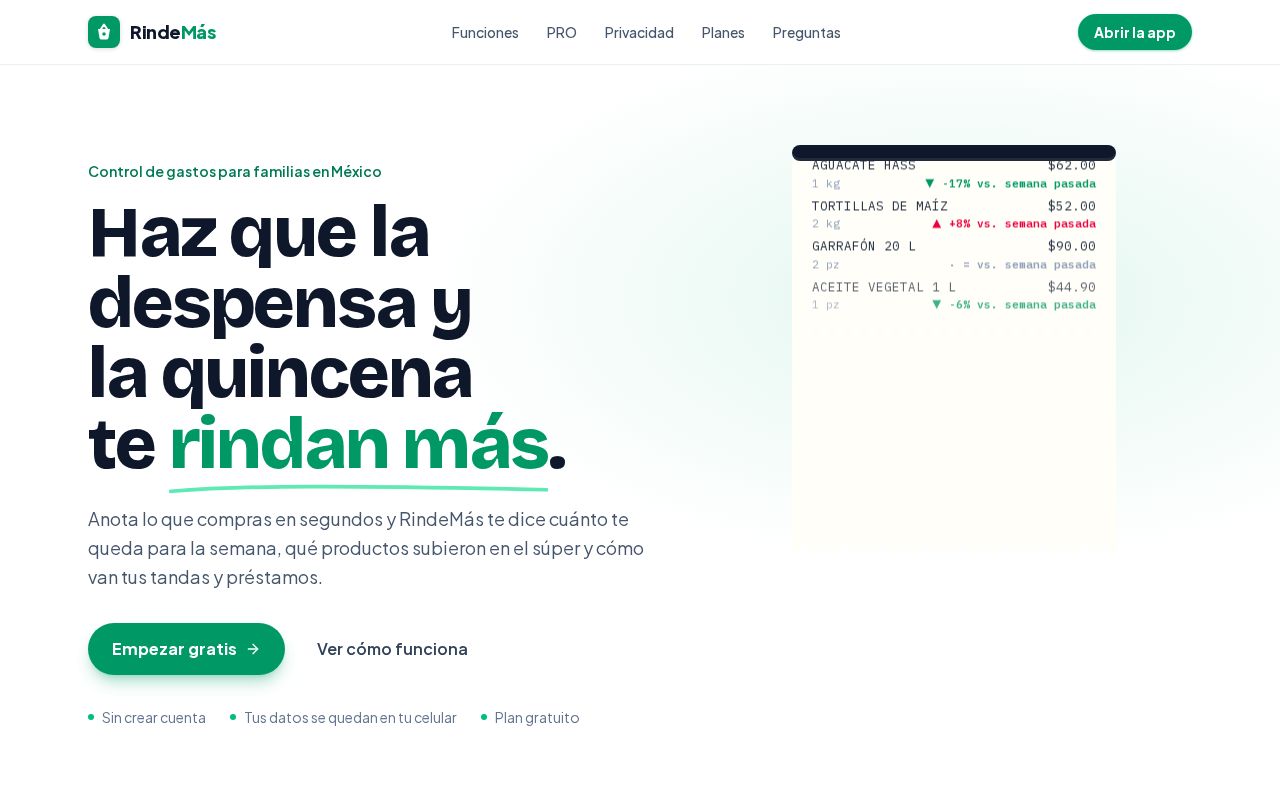Follow the Ver cómo funciona link
The width and height of the screenshot is (1280, 800).
coord(392,649)
